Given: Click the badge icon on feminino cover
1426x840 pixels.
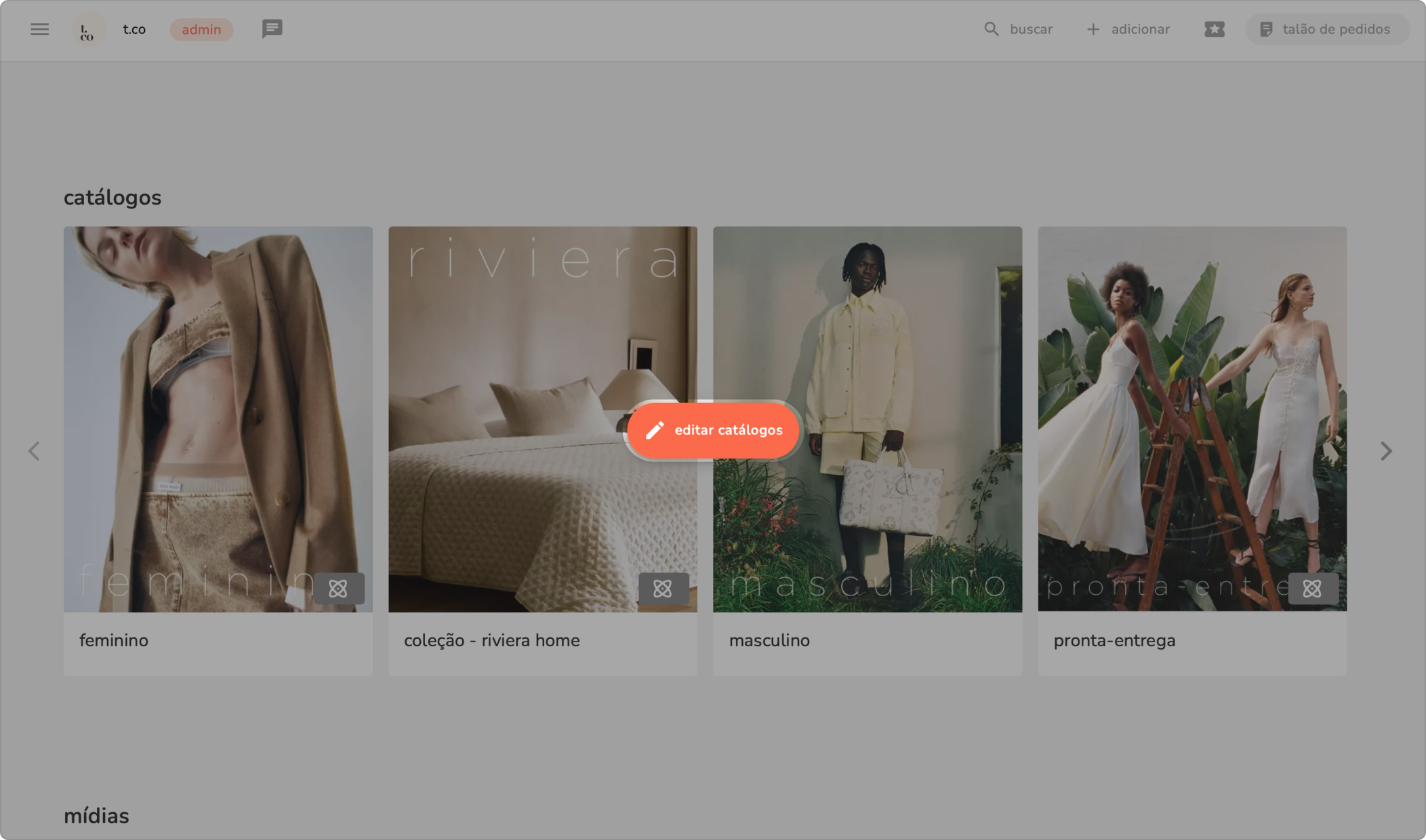Looking at the screenshot, I should tap(338, 588).
